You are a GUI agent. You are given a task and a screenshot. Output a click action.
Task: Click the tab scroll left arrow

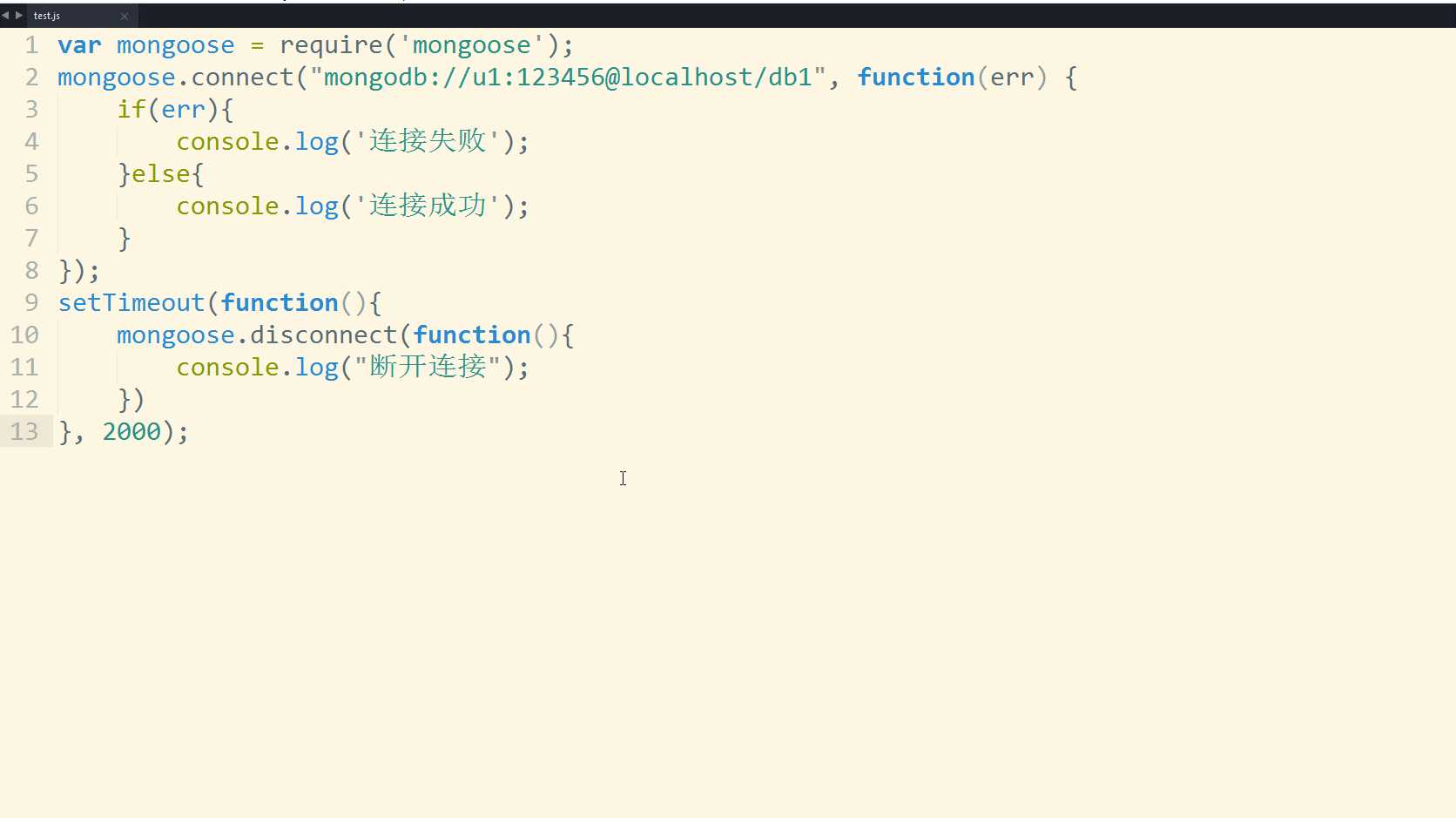5,16
